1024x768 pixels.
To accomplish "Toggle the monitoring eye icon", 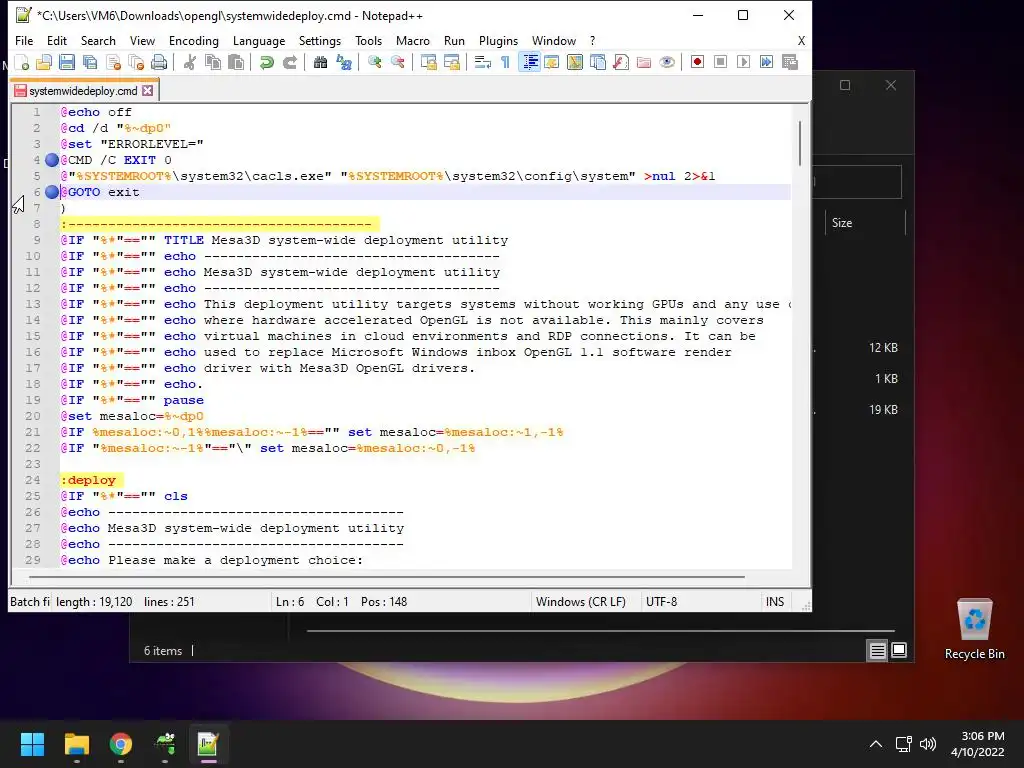I will pyautogui.click(x=667, y=63).
